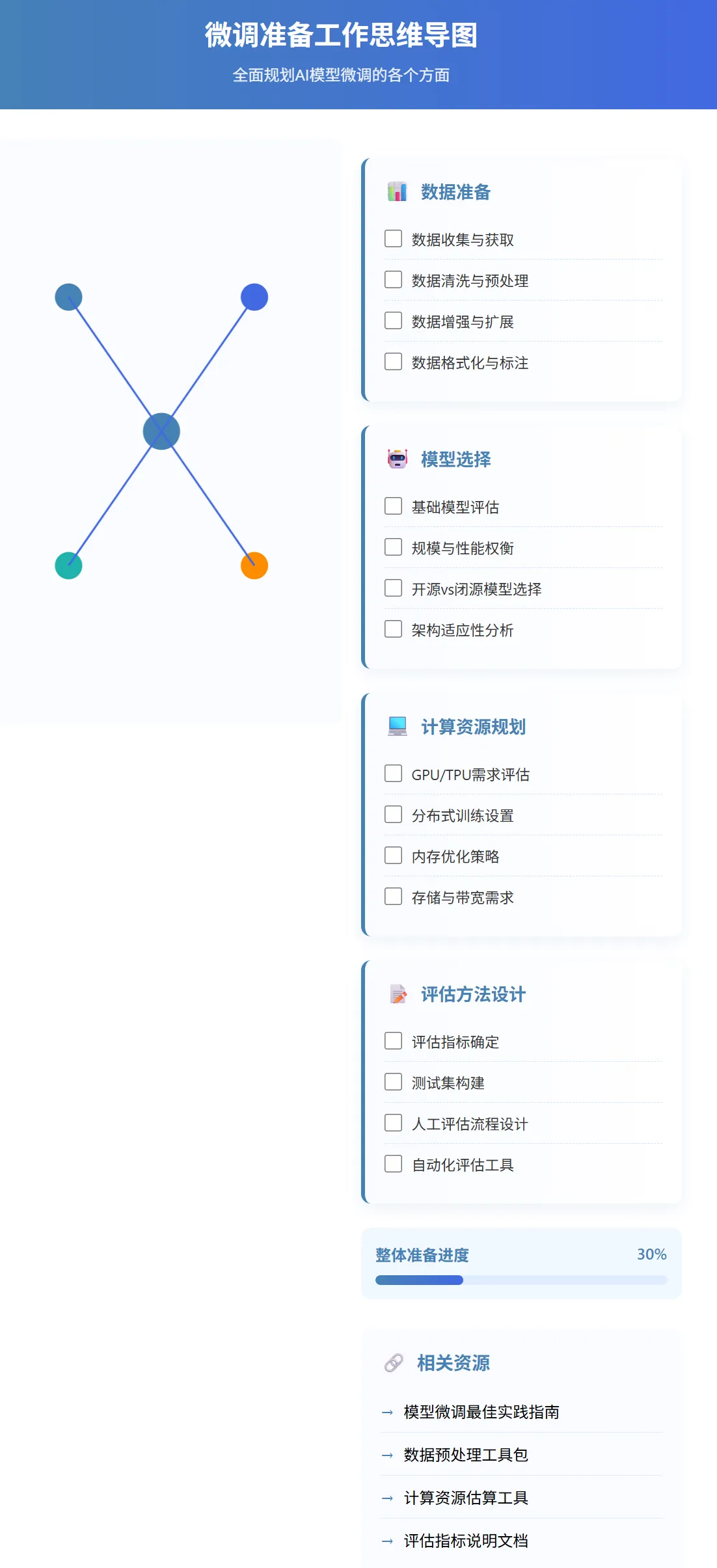This screenshot has width=717, height=1568.
Task: Check the 测试集构建 checkbox
Action: point(393,1081)
